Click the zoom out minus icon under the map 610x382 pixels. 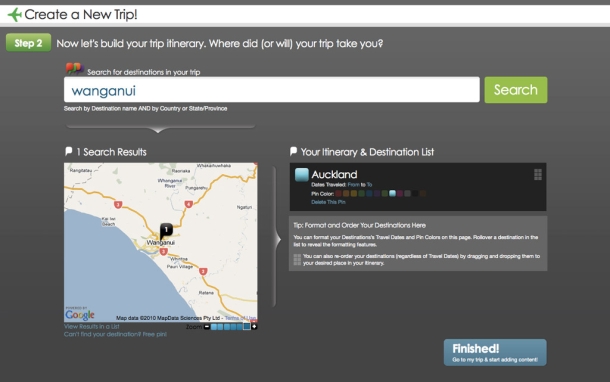pos(207,327)
